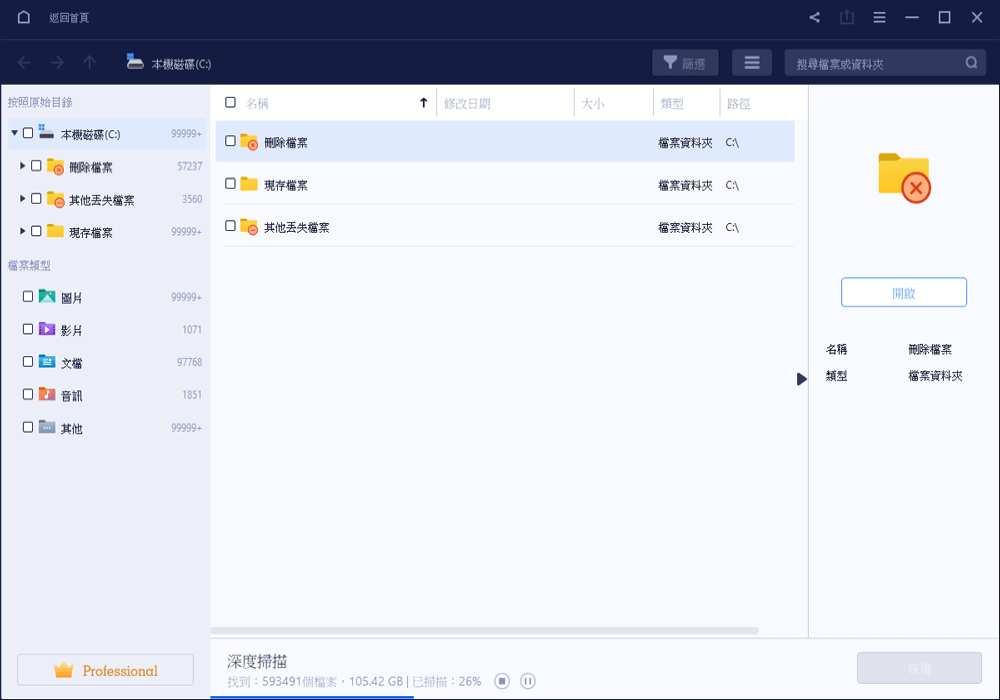This screenshot has height=700, width=1000.
Task: Collapse the 本機磁碟(C:) tree node
Action: click(14, 133)
